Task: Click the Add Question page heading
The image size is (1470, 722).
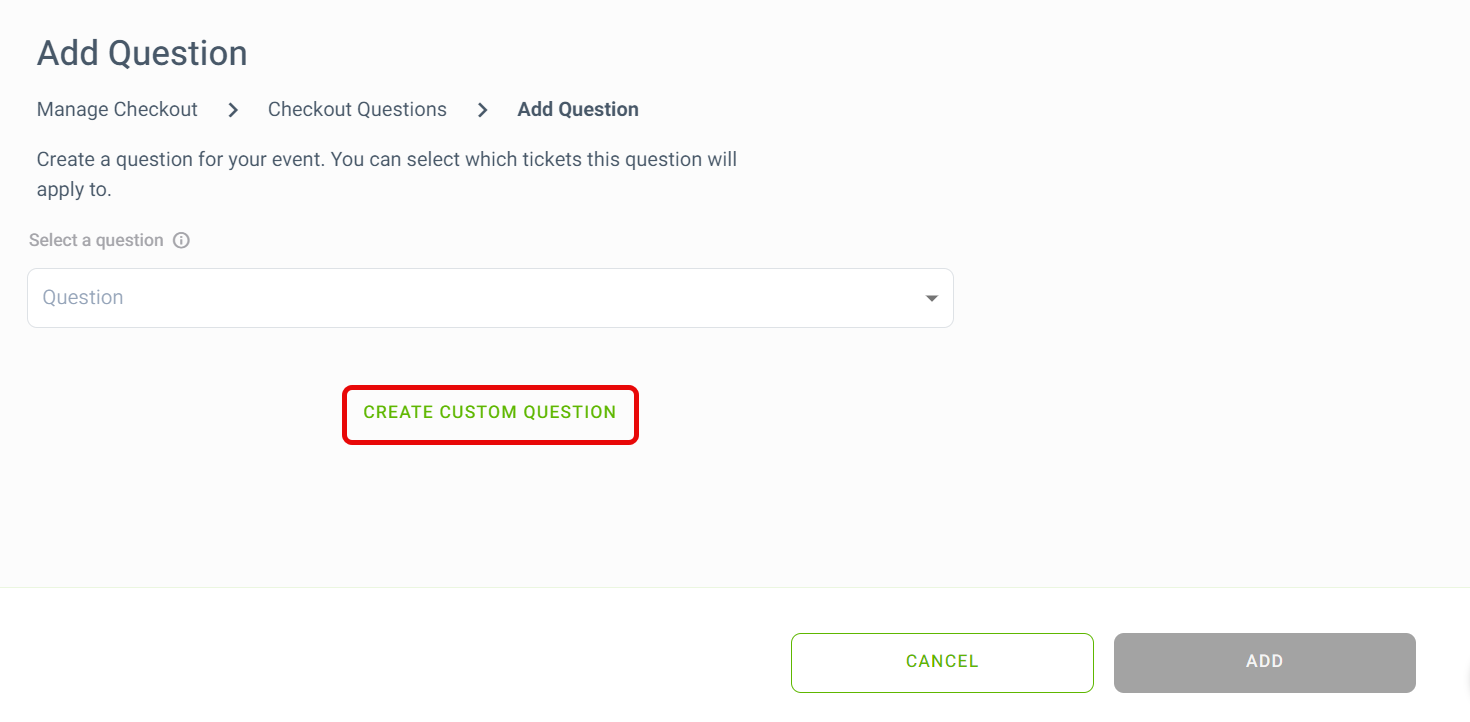Action: point(142,53)
